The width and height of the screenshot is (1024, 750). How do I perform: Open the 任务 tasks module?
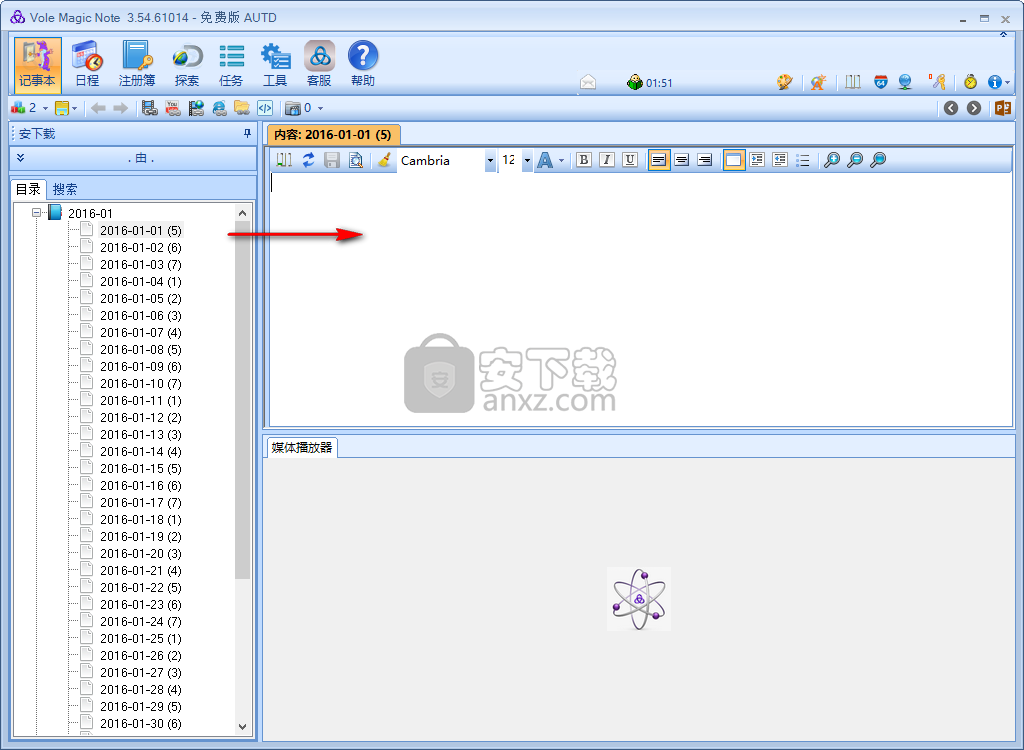231,65
